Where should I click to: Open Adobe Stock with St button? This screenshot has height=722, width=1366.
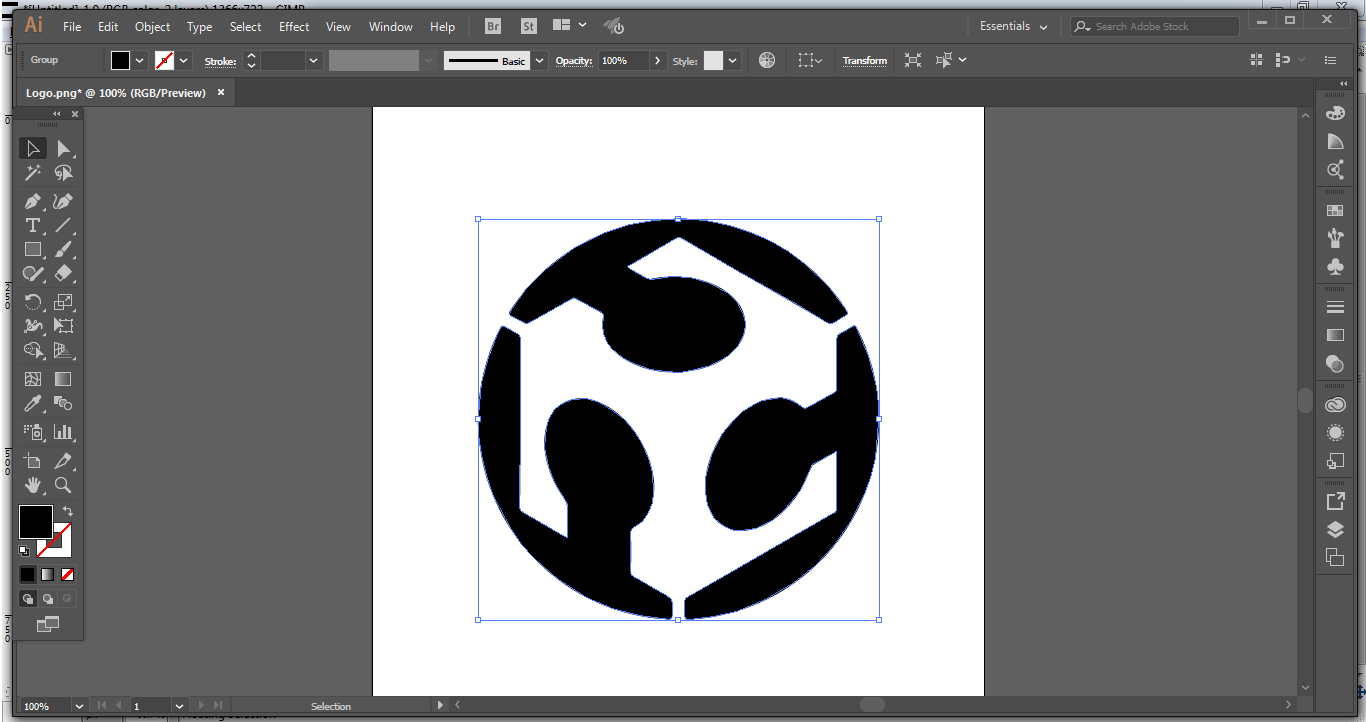528,27
